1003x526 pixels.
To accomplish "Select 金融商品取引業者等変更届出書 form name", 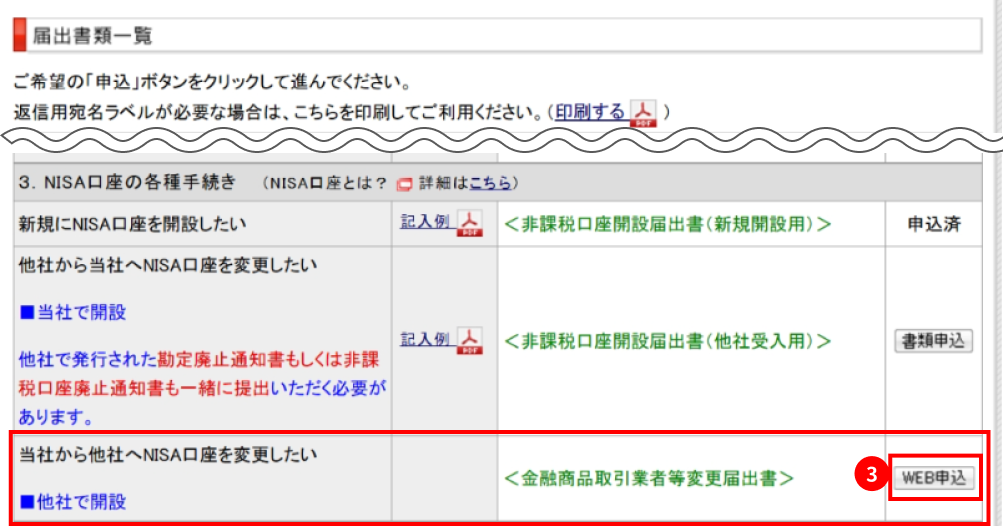I will coord(650,478).
